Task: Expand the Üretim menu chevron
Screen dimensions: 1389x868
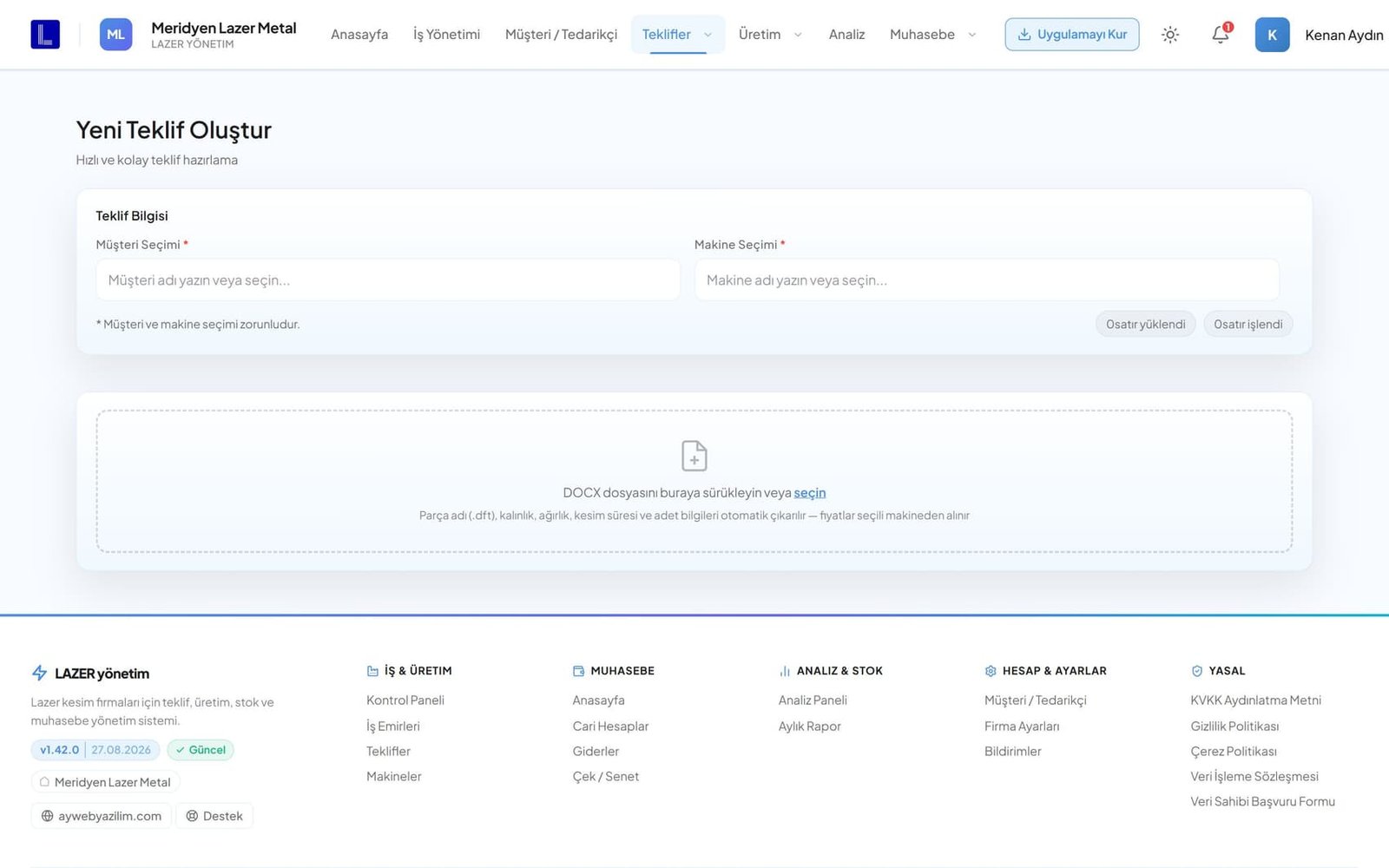Action: [798, 35]
